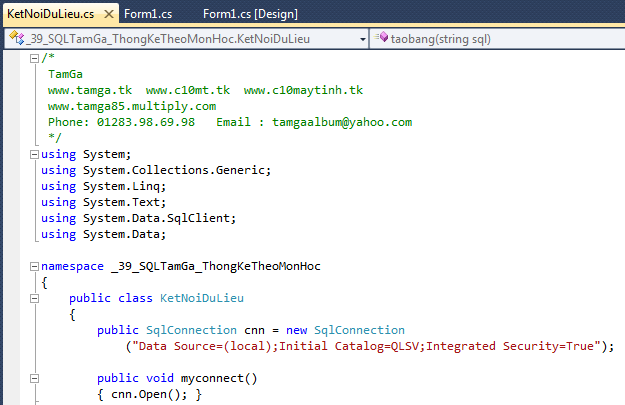Click System.Text in the code
The height and width of the screenshot is (405, 625).
pos(121,202)
